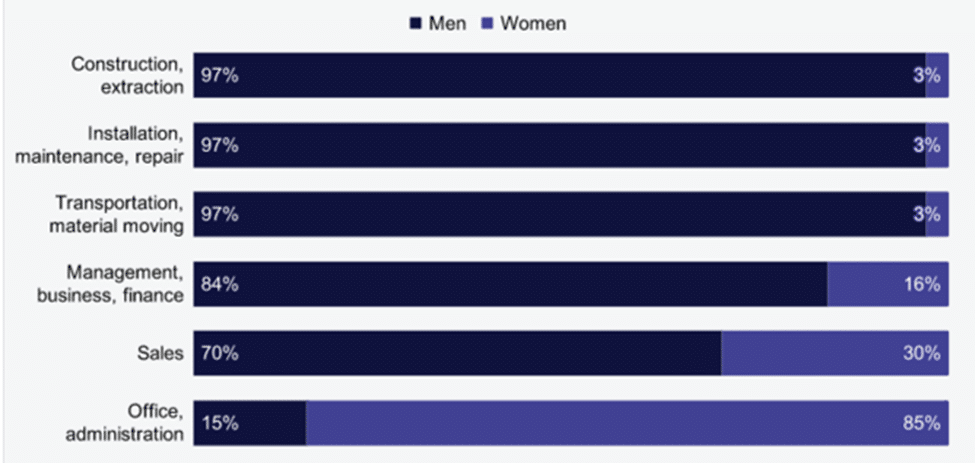Click the Management, business, finance label

pyautogui.click(x=111, y=284)
